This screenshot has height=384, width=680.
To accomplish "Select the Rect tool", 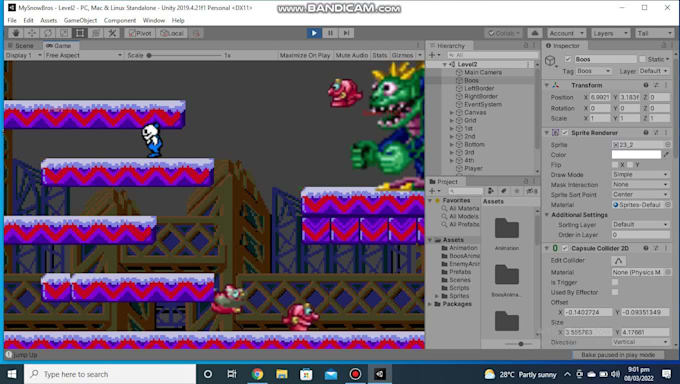I will pyautogui.click(x=80, y=33).
